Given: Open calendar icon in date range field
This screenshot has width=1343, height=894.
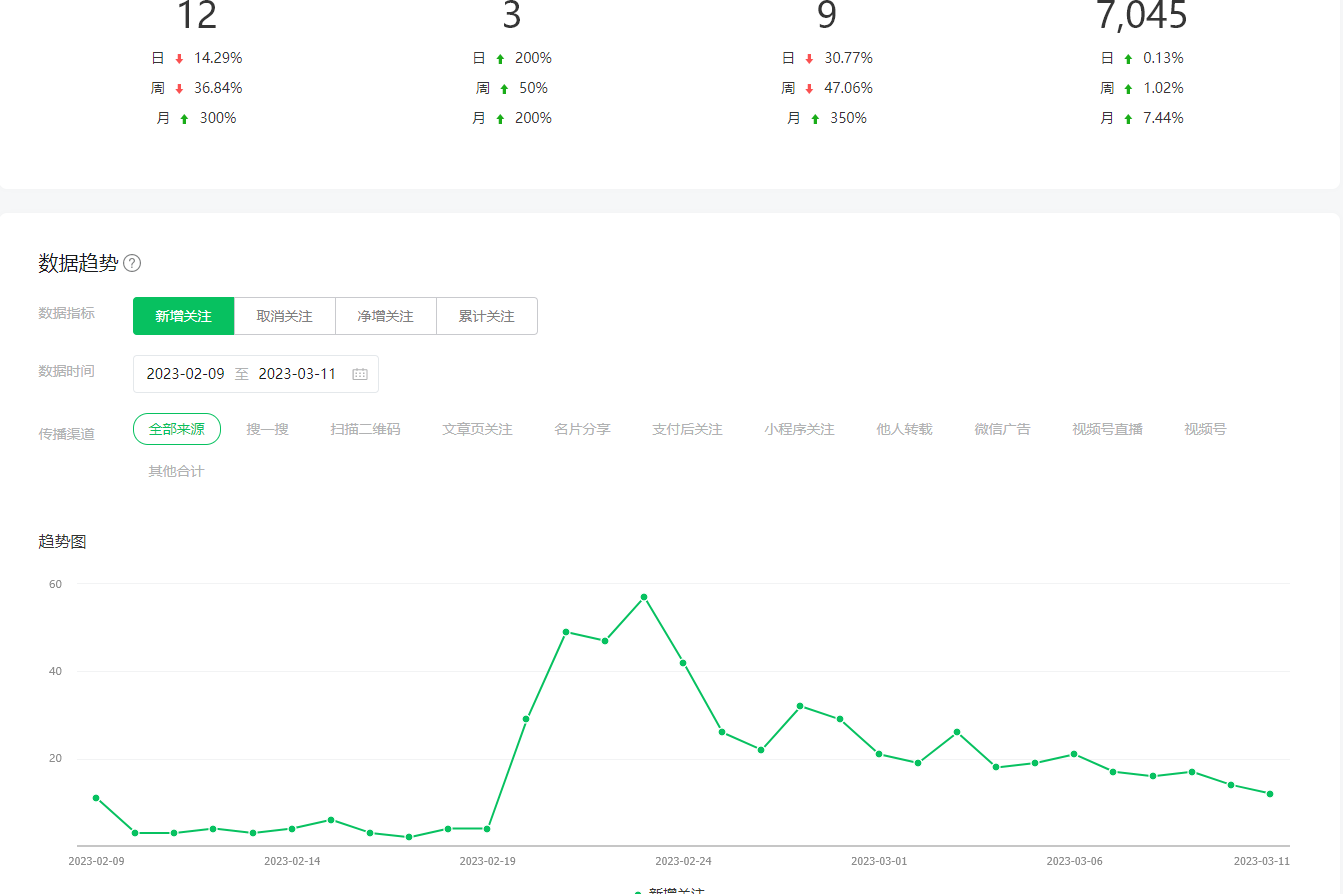Looking at the screenshot, I should point(360,374).
